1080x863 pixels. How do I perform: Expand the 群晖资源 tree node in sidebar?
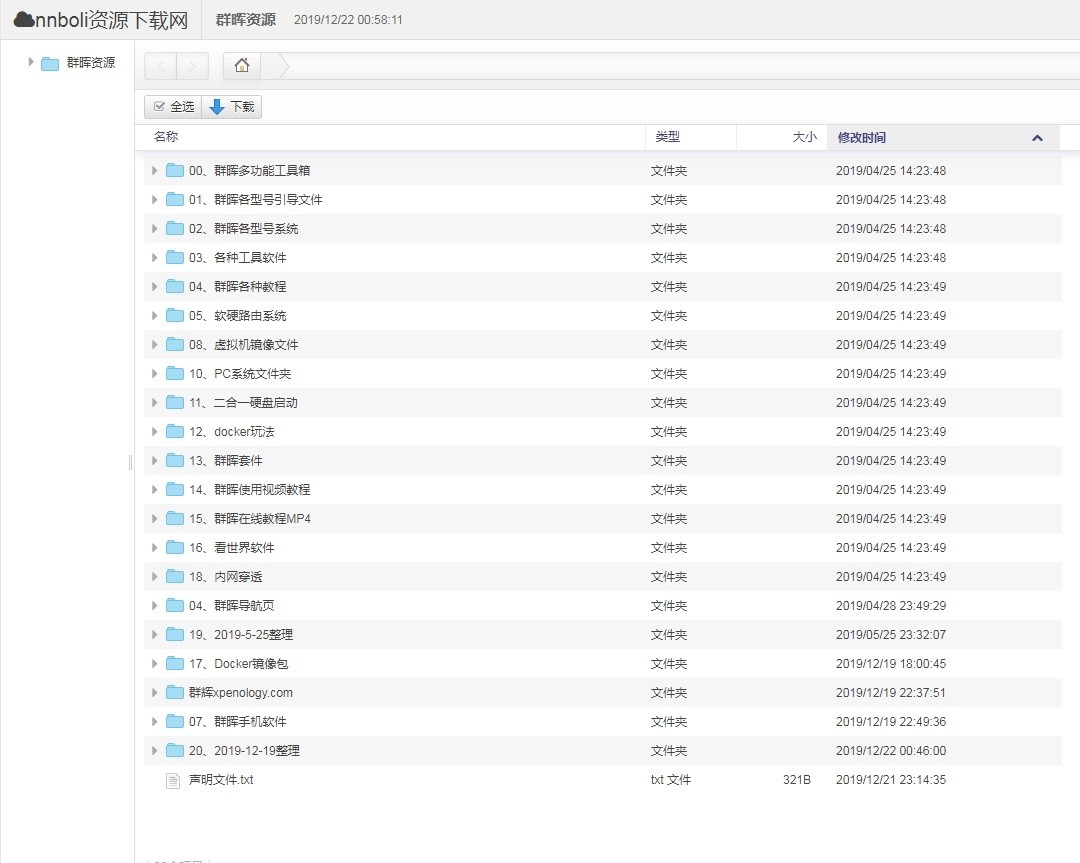30,62
